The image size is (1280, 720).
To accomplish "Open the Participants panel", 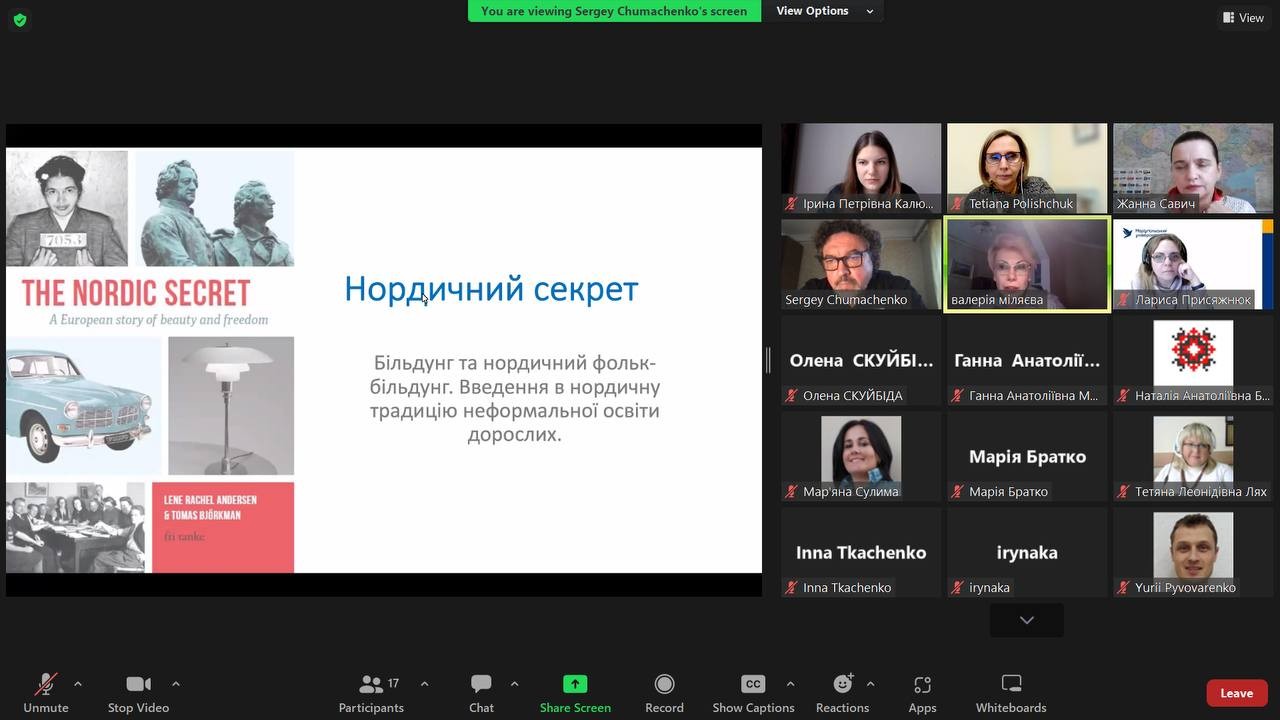I will (x=371, y=693).
